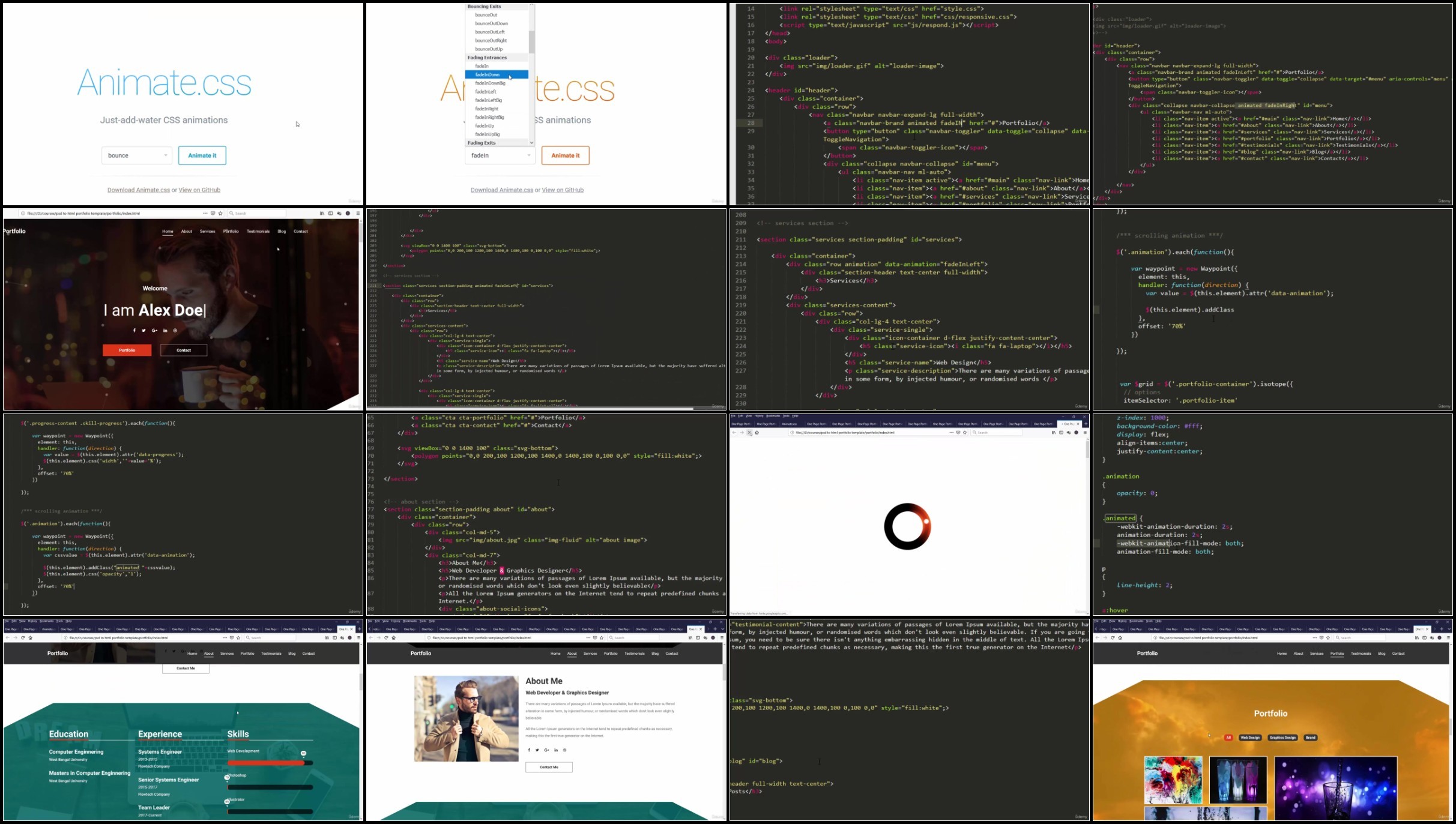Choose bounceOutDown in the animation list
Viewport: 1456px width, 824px height.
[x=497, y=23]
